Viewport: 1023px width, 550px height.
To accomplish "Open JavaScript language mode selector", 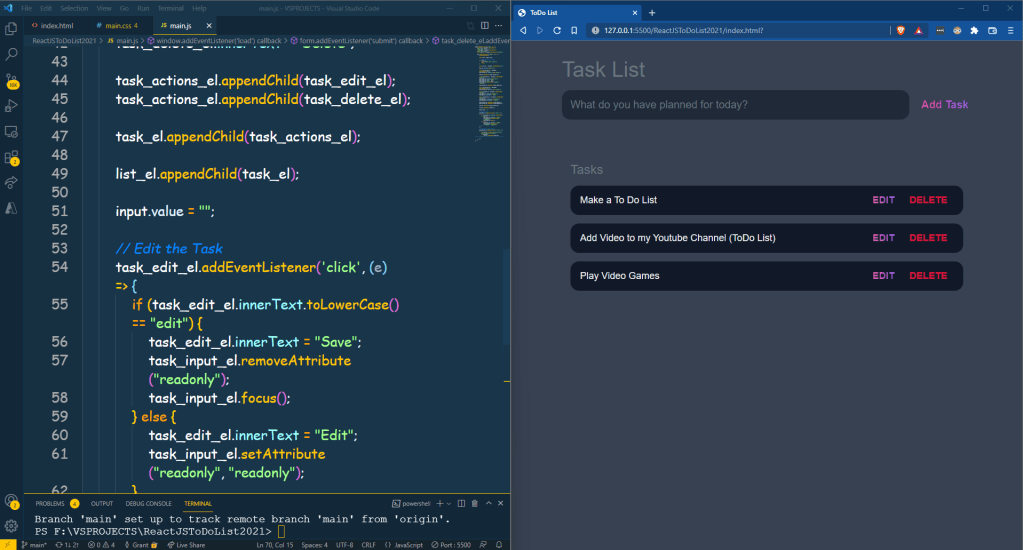I will click(x=408, y=545).
